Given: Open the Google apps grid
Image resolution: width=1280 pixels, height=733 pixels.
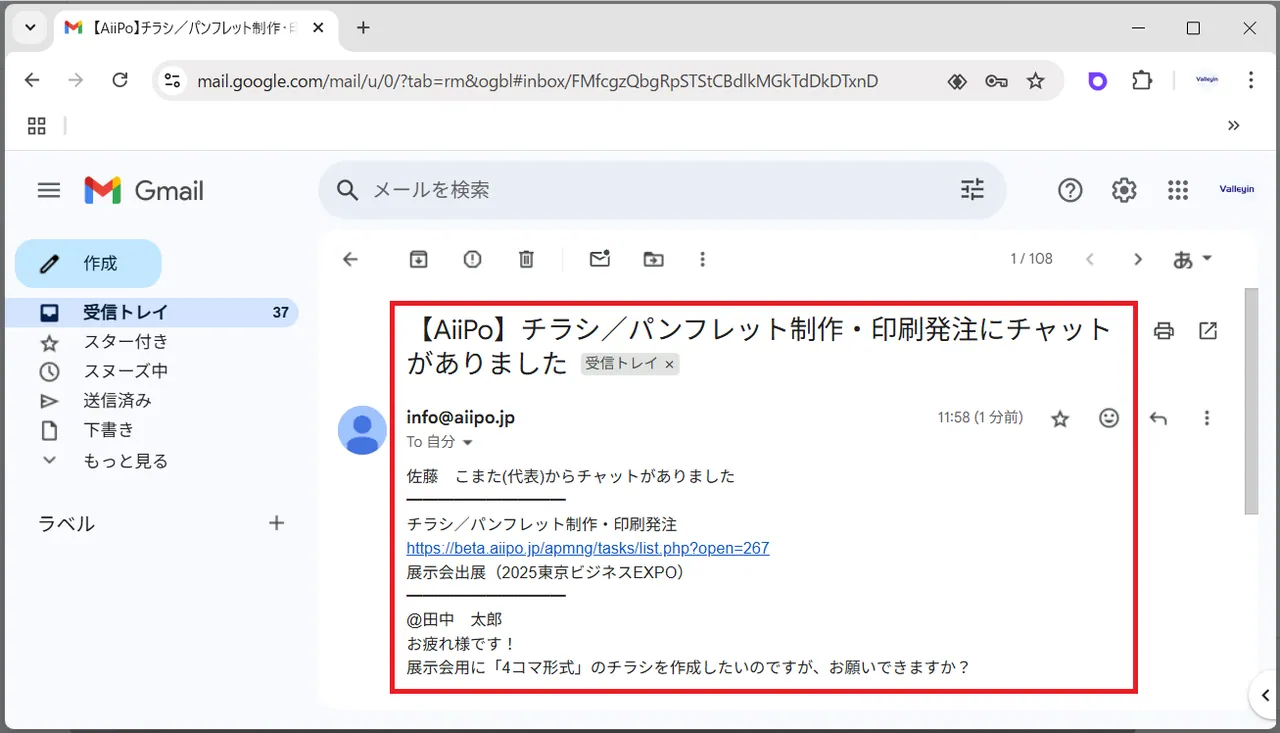Looking at the screenshot, I should coord(1178,190).
